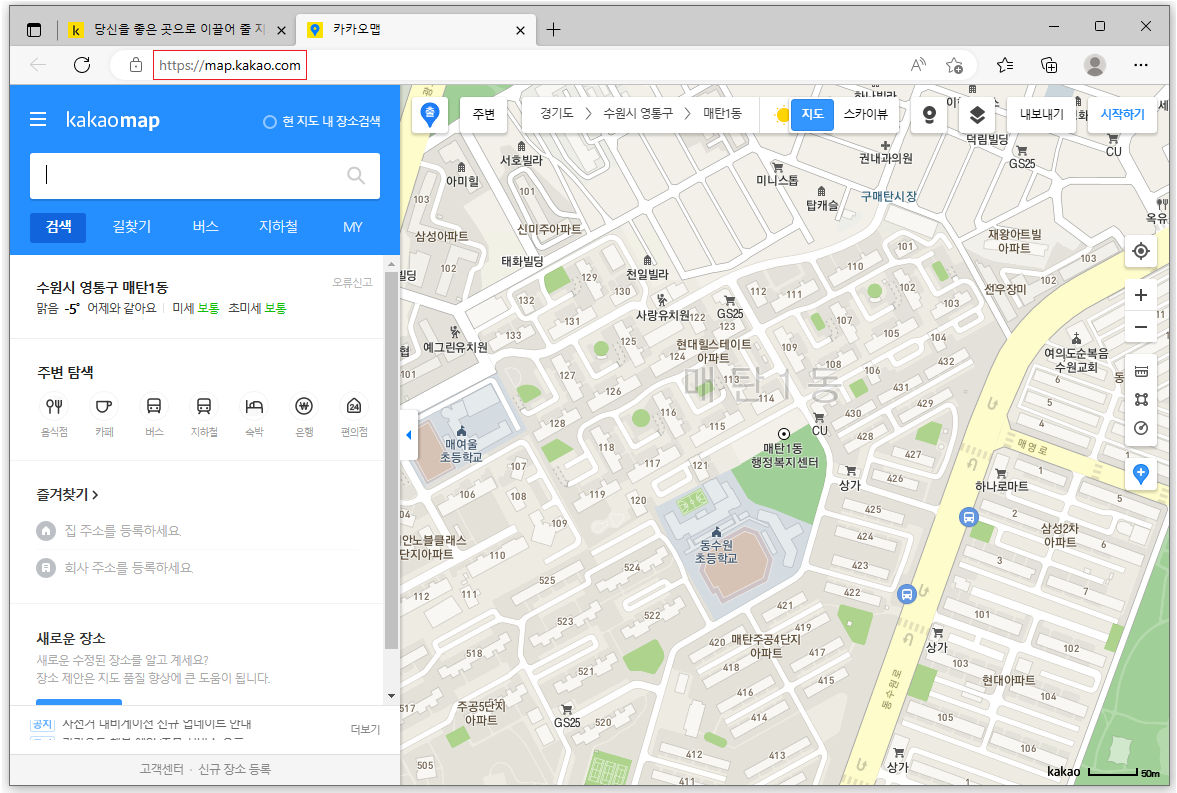Click the bus stop marker near 하나로마트
This screenshot has width=1177, height=793.
(969, 517)
